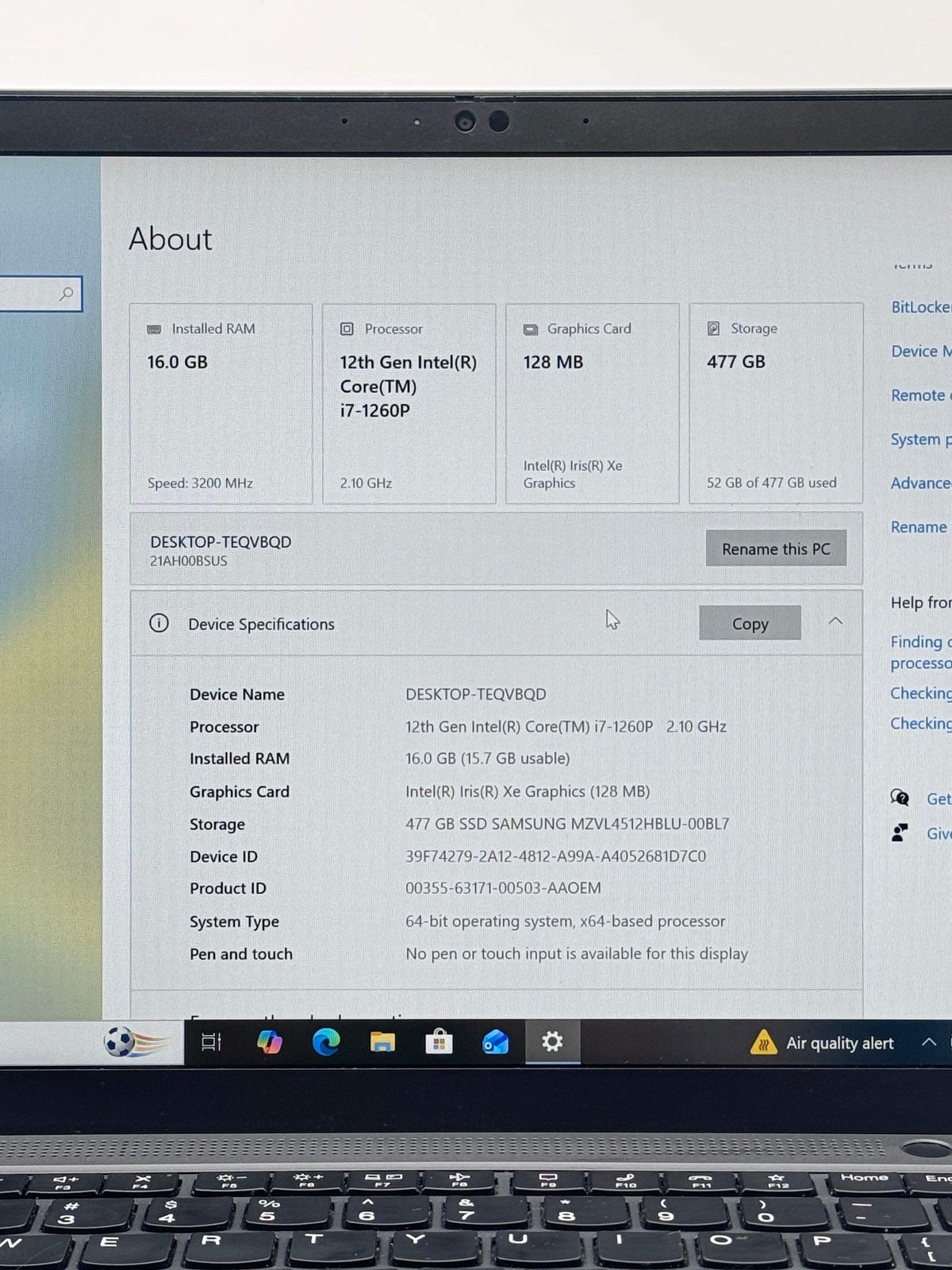Image resolution: width=952 pixels, height=1270 pixels.
Task: Launch Copilot from the taskbar
Action: (x=269, y=1041)
